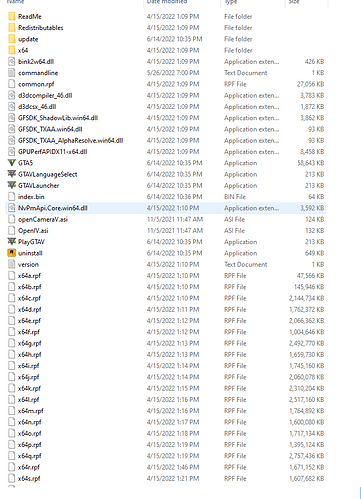Select the ReadMe folder icon
Viewport: 361px width, 499px height.
click(12, 16)
